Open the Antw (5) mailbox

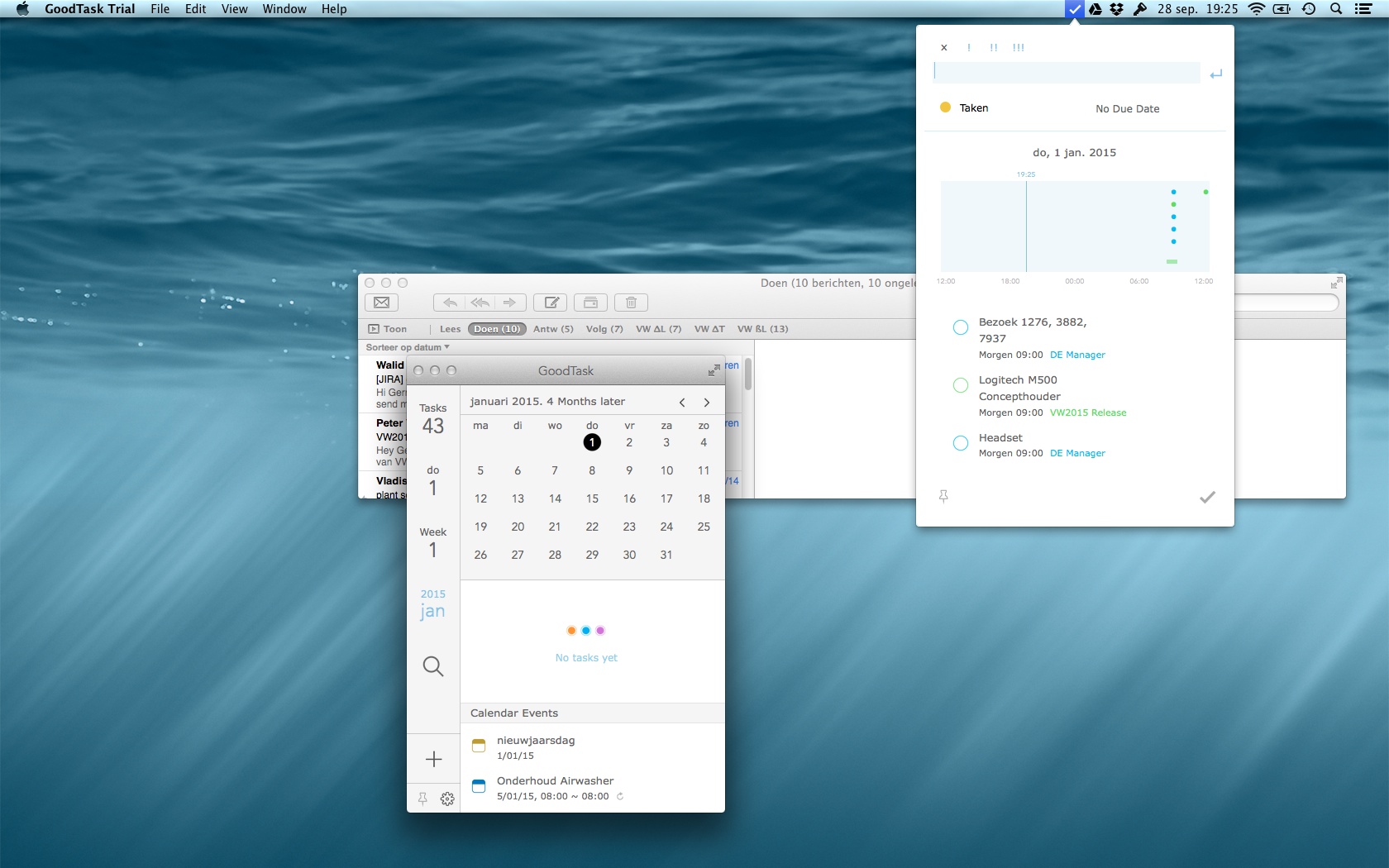point(553,329)
